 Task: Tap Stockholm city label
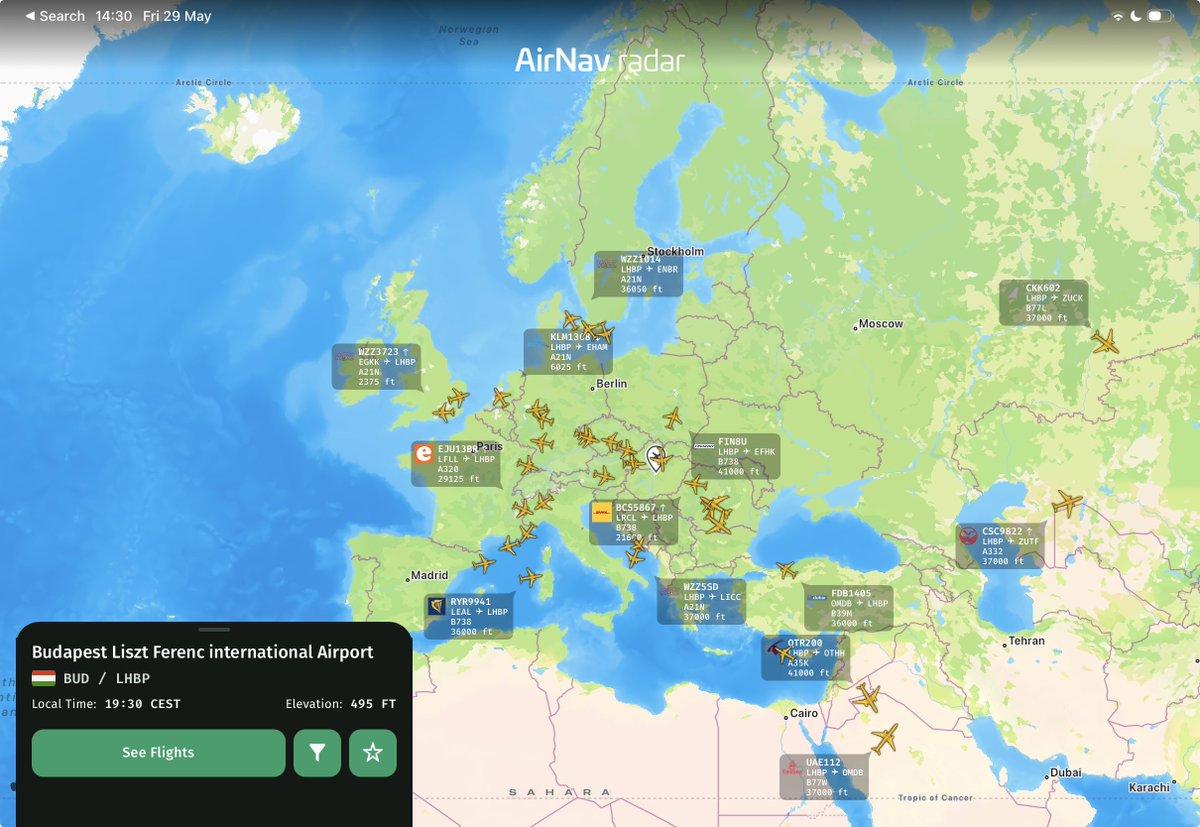pyautogui.click(x=675, y=251)
